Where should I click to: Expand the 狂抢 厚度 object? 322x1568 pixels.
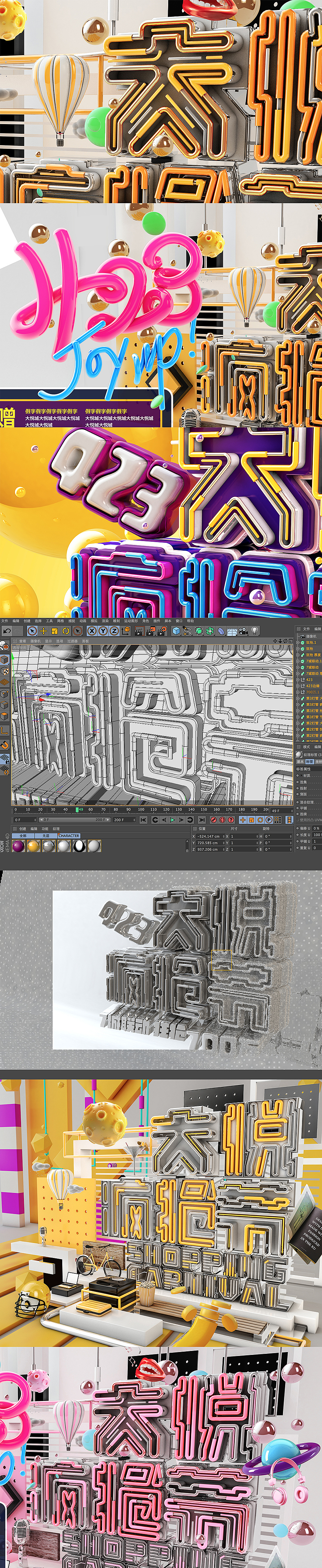click(298, 655)
